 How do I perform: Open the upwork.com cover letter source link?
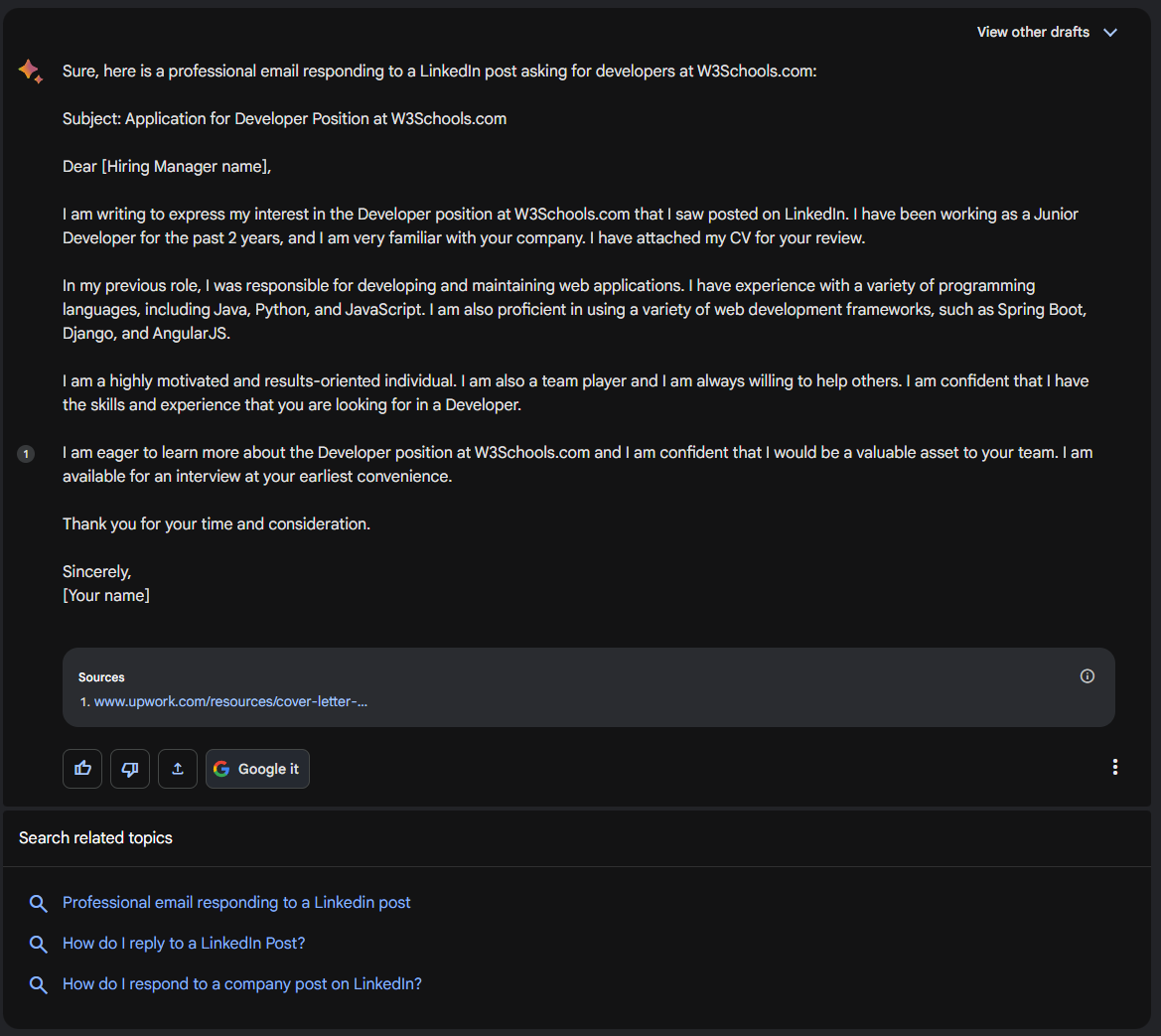[230, 701]
